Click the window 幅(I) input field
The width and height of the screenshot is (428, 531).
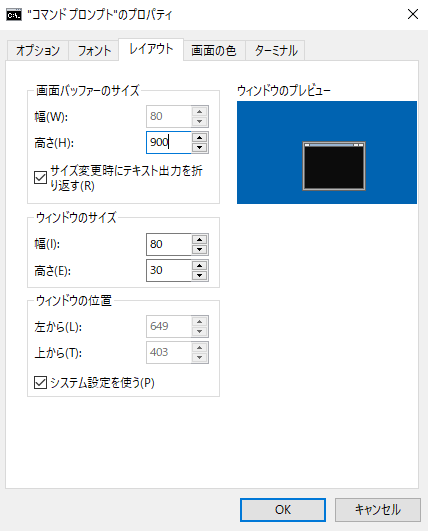(169, 245)
